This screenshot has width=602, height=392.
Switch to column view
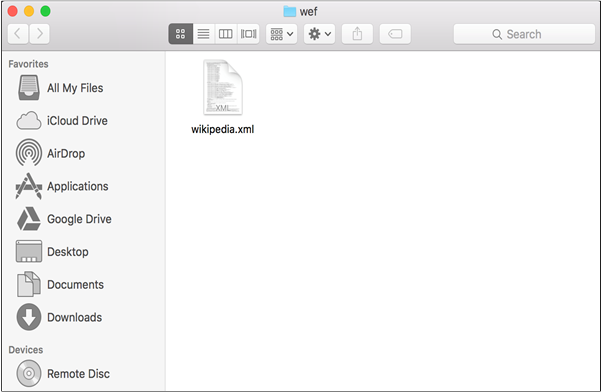click(226, 34)
